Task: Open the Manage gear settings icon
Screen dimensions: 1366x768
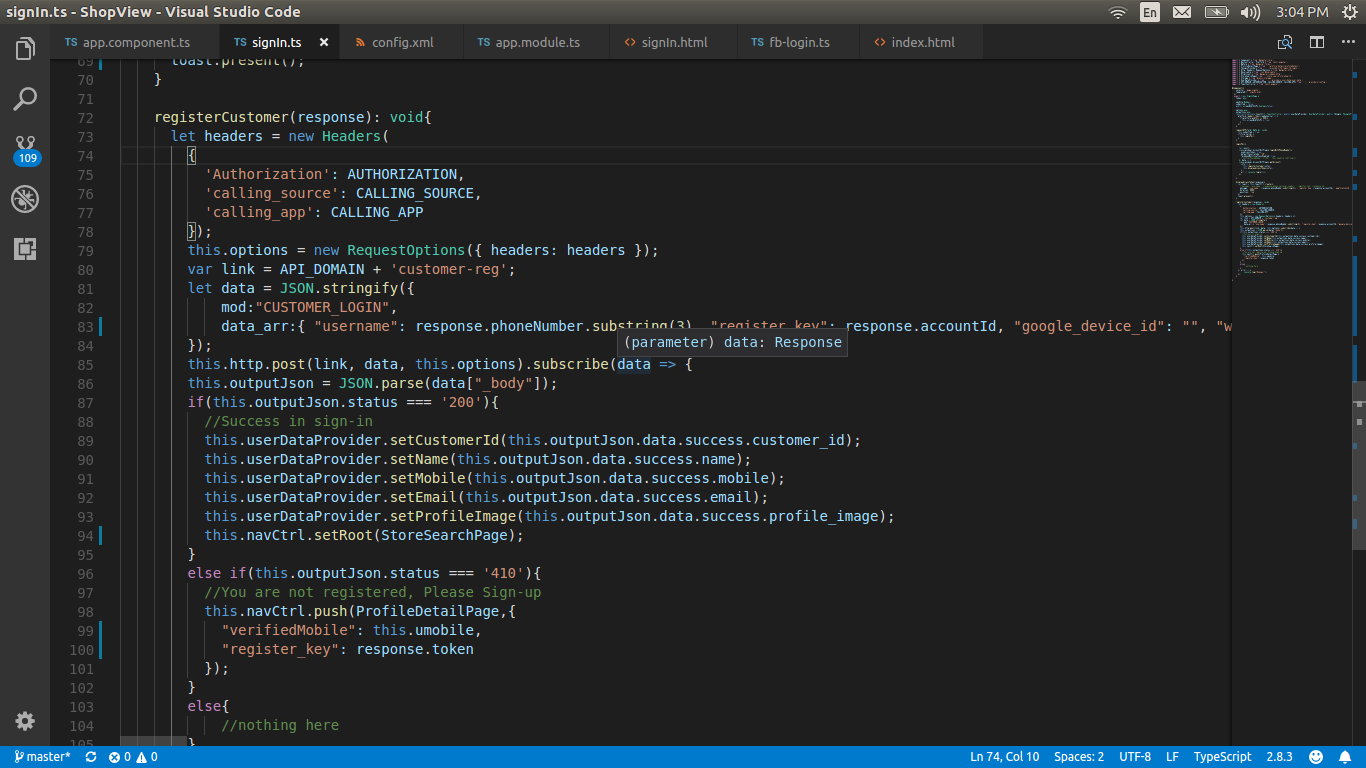Action: pyautogui.click(x=25, y=721)
